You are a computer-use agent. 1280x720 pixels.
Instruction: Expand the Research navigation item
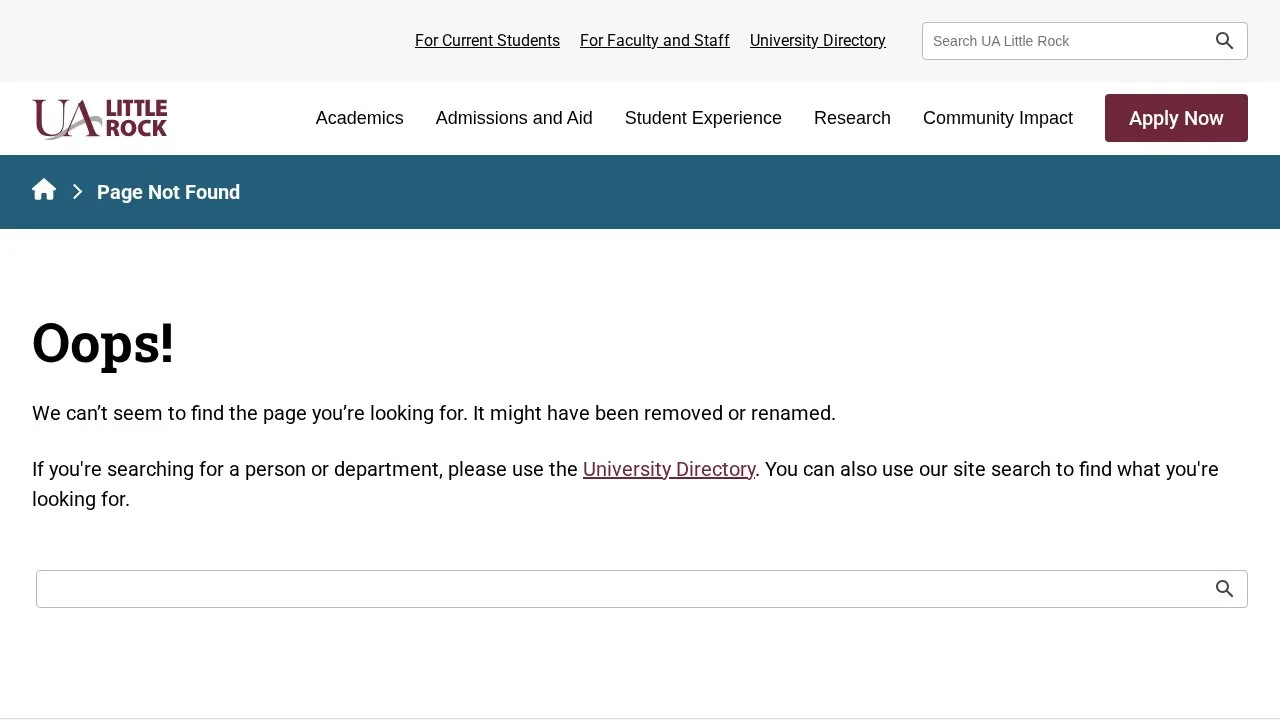pyautogui.click(x=852, y=118)
